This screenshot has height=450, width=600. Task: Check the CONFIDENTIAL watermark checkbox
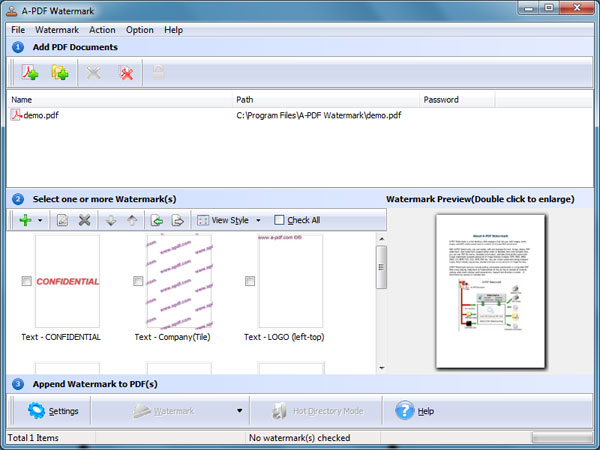click(x=26, y=281)
